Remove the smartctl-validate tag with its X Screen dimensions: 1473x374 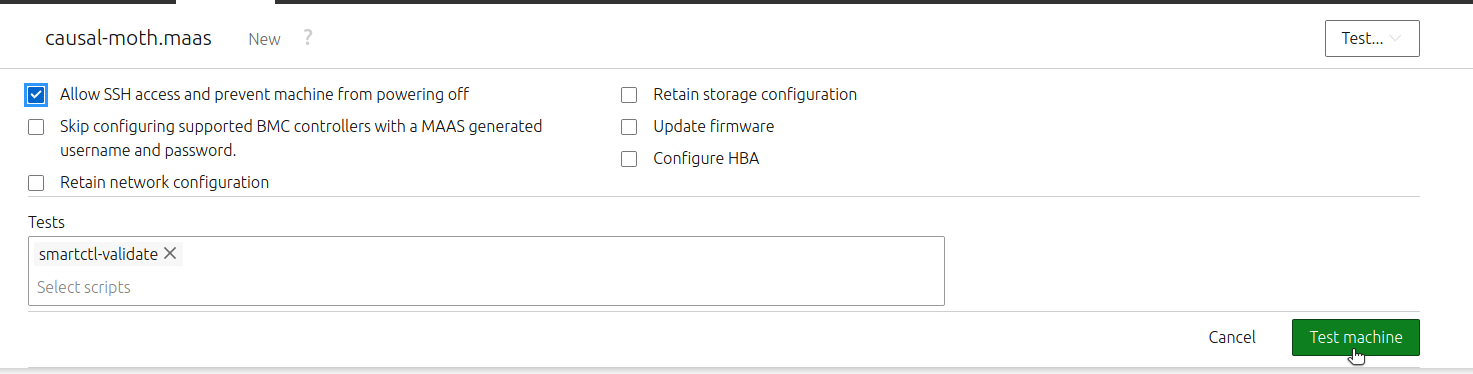170,254
